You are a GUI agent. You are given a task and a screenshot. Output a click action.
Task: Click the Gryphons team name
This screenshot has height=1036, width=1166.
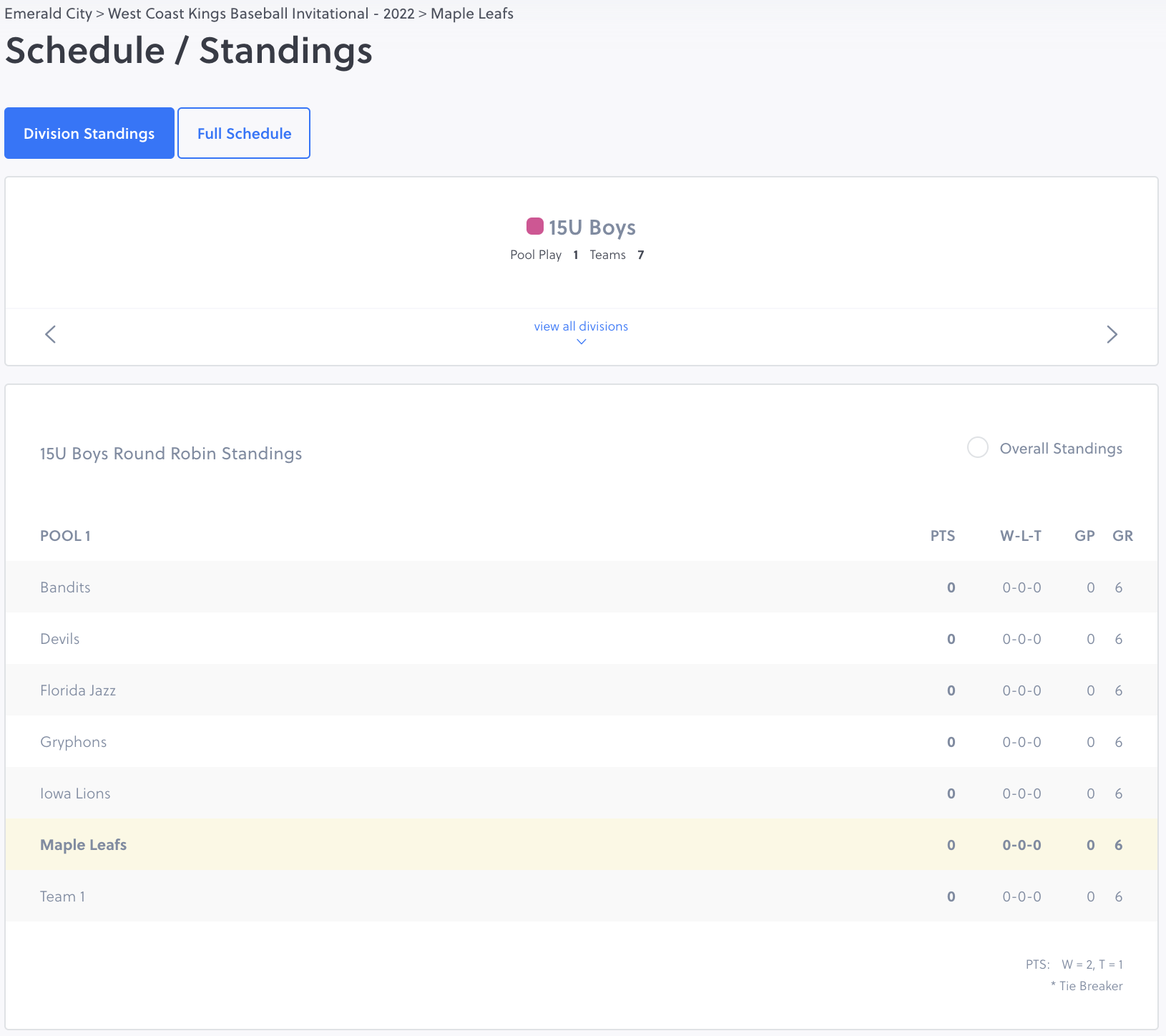tap(74, 742)
